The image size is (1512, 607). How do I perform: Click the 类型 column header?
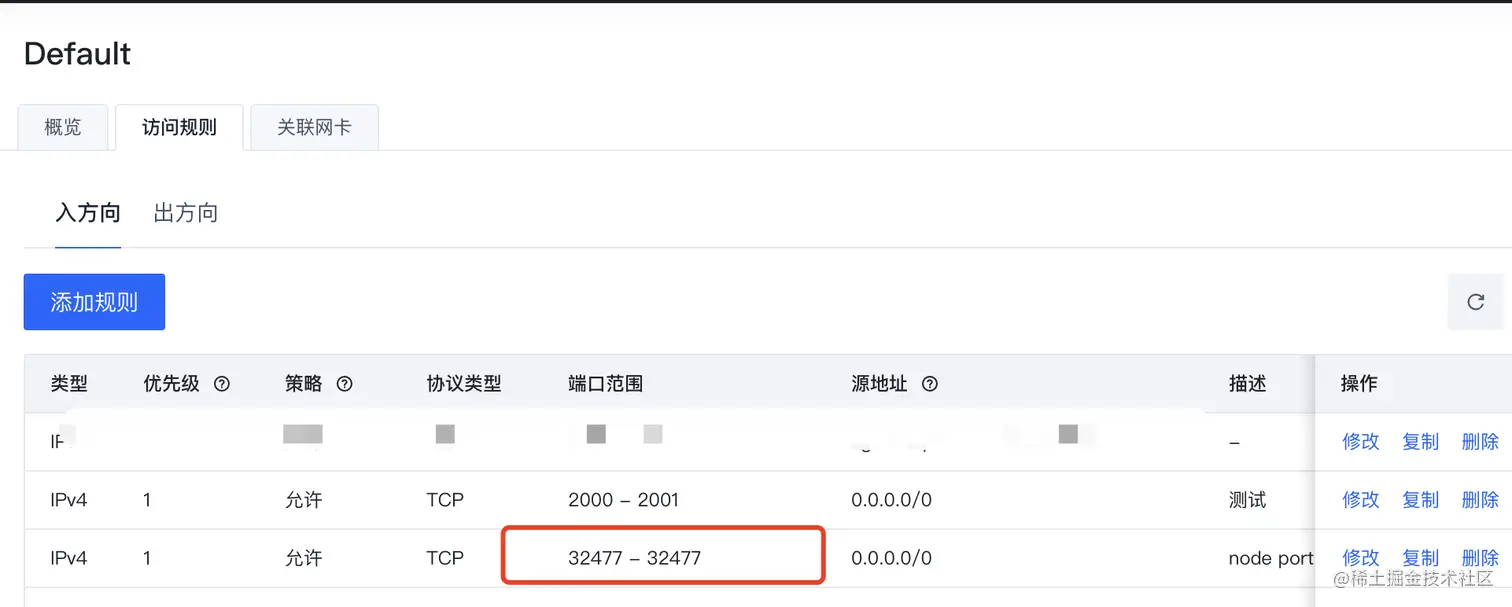69,384
